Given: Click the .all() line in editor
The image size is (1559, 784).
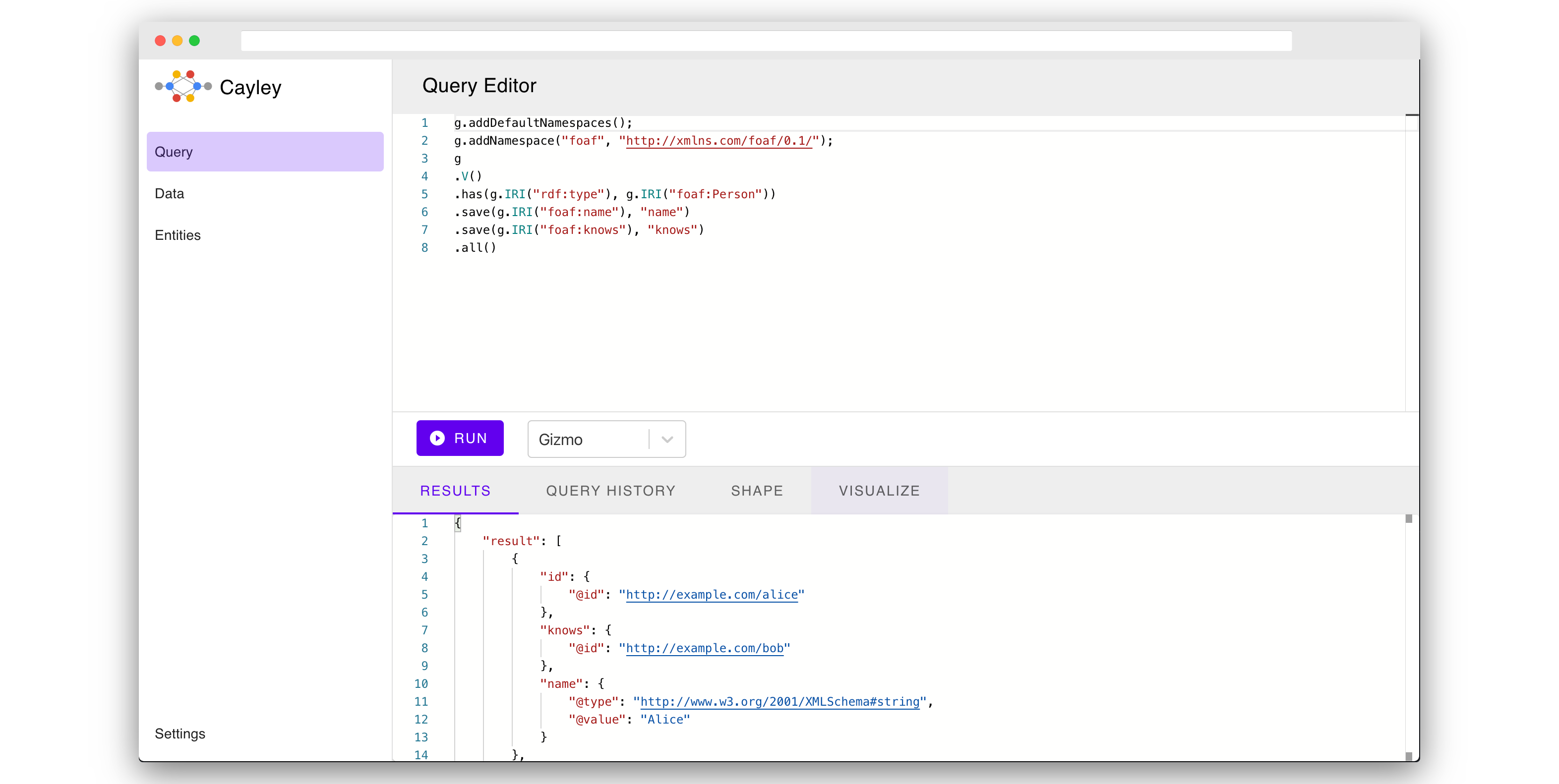Looking at the screenshot, I should pos(476,248).
